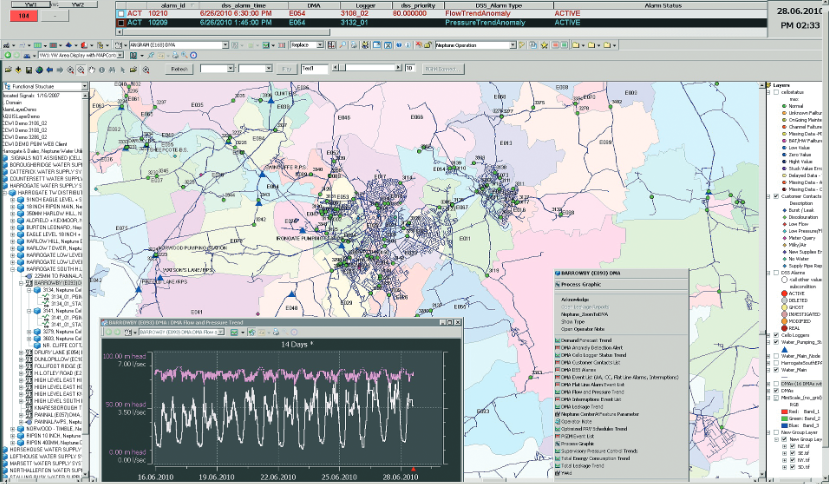Toggle the Customer Contacts layer checkbox

tap(776, 196)
